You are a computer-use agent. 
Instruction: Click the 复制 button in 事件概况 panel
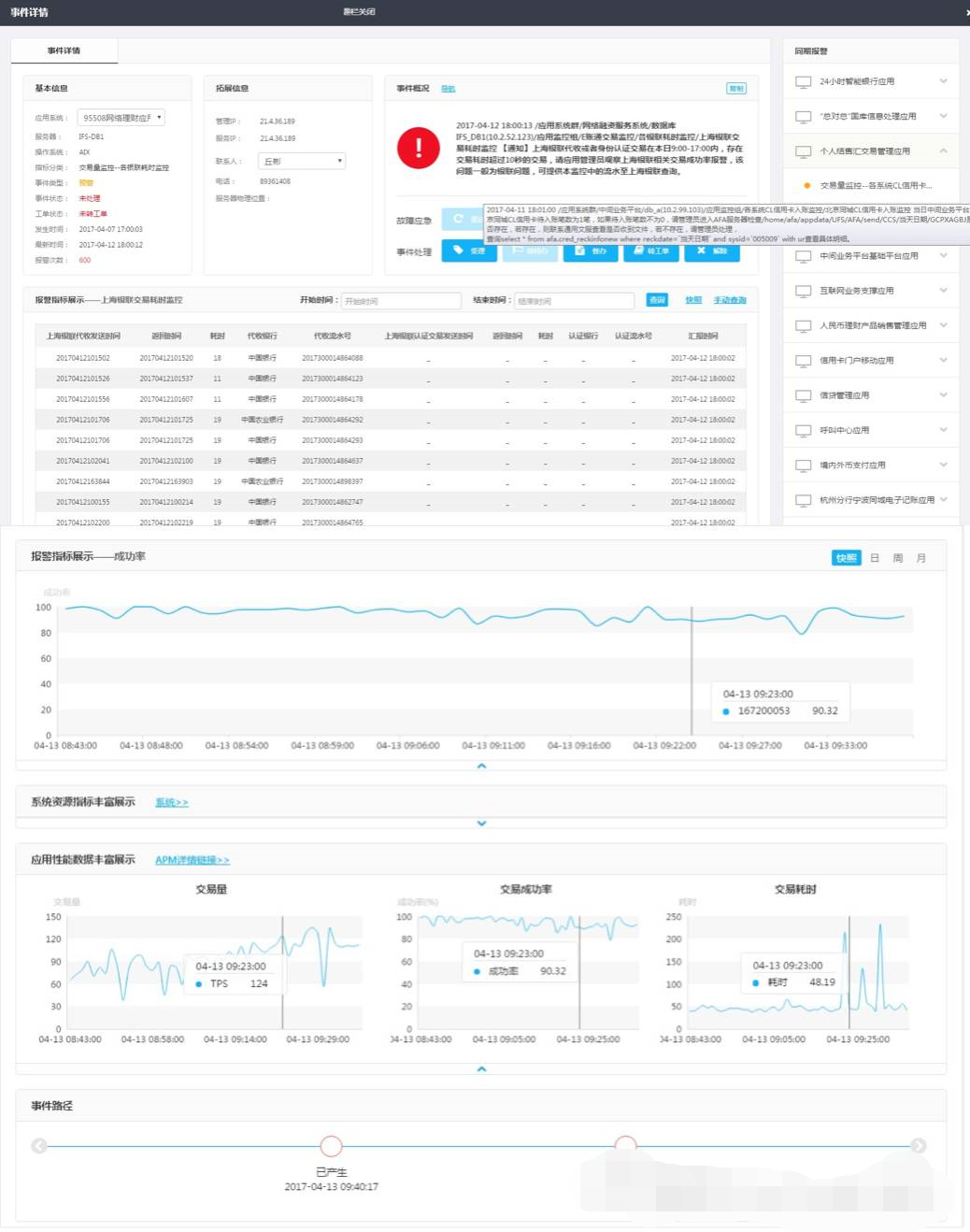(736, 89)
